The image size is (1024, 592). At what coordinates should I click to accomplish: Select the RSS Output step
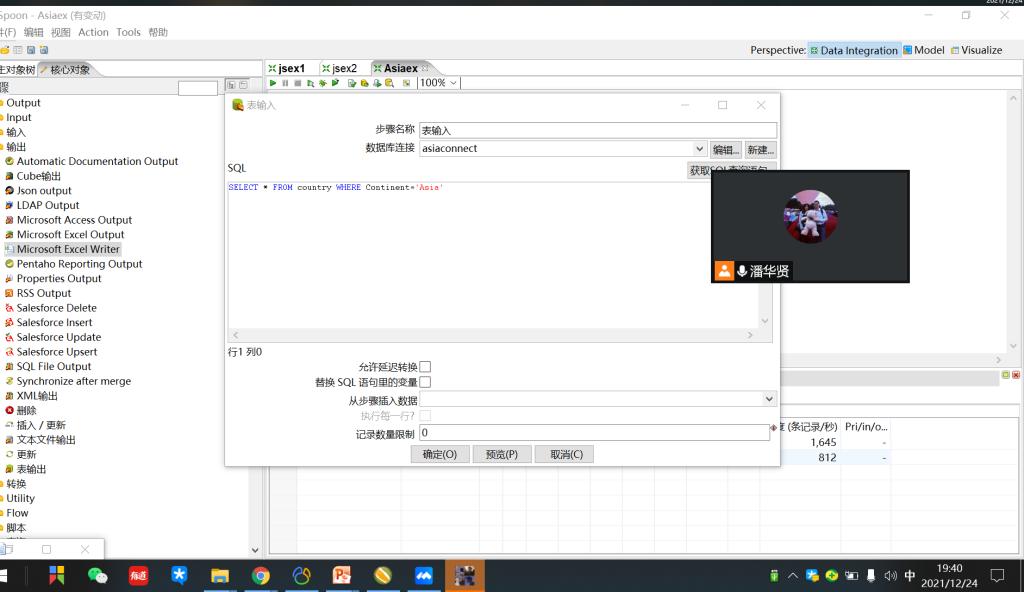pos(44,293)
